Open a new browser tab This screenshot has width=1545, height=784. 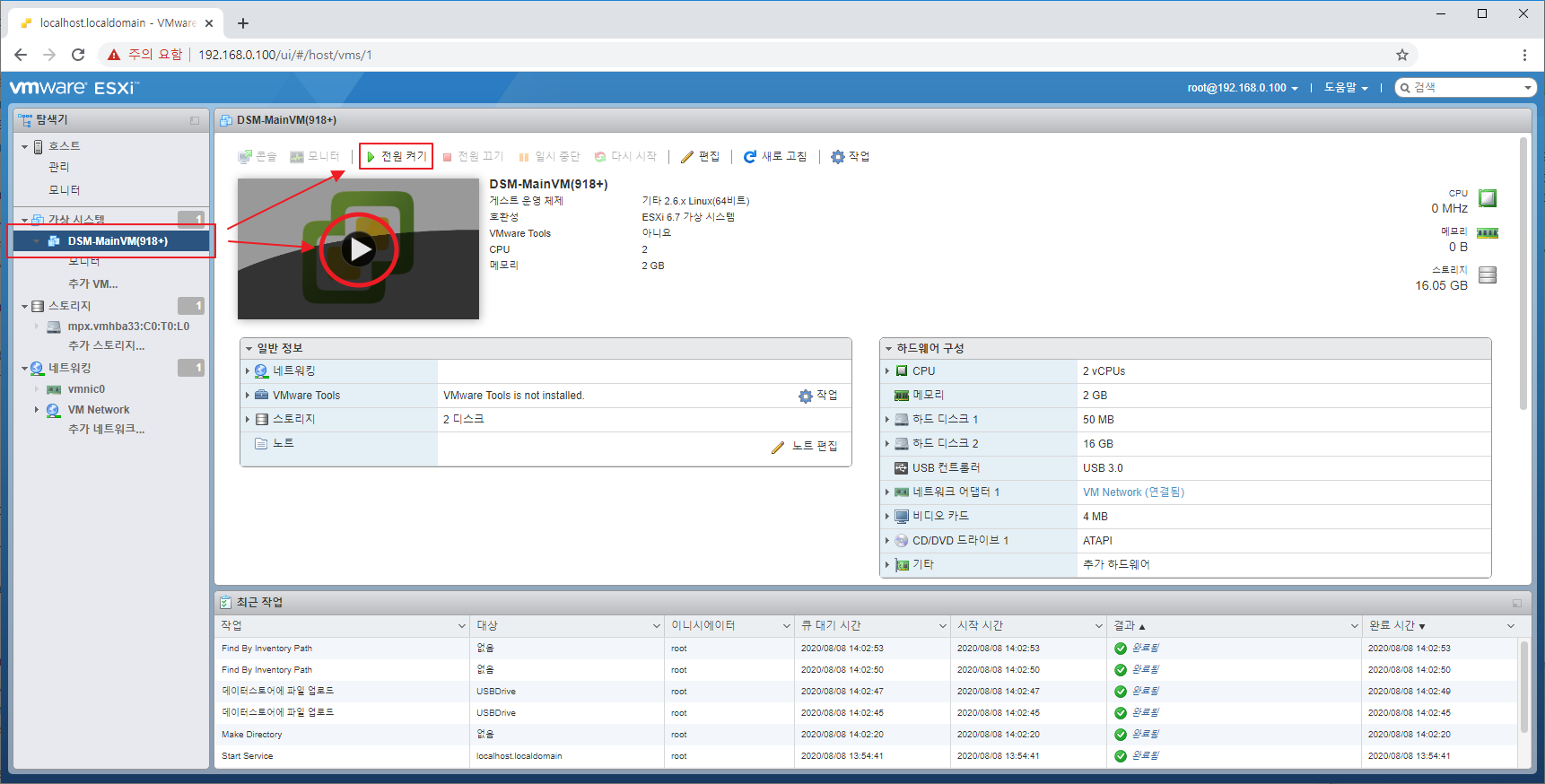(x=243, y=23)
